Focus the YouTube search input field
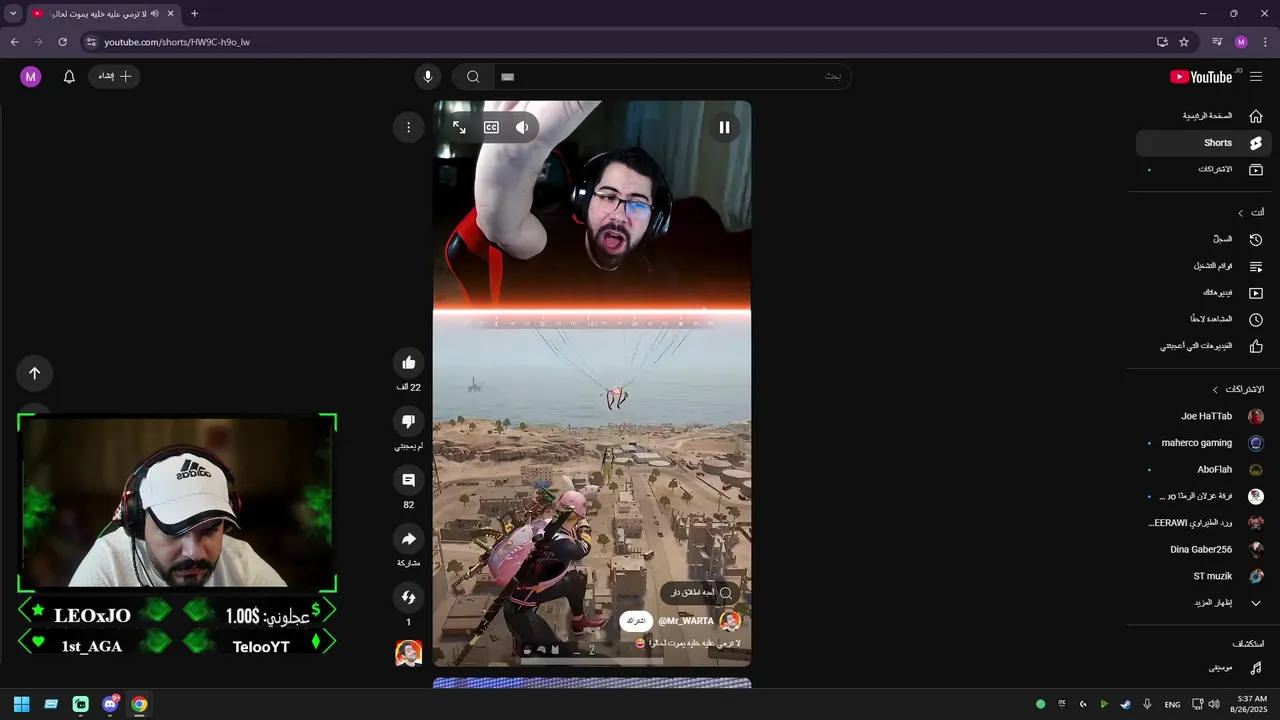The width and height of the screenshot is (1280, 720). click(x=672, y=77)
